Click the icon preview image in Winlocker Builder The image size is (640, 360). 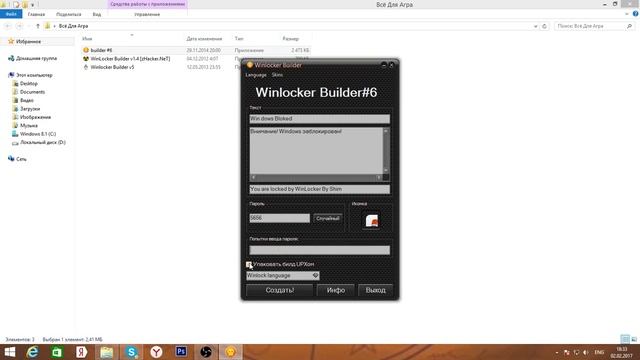click(371, 220)
